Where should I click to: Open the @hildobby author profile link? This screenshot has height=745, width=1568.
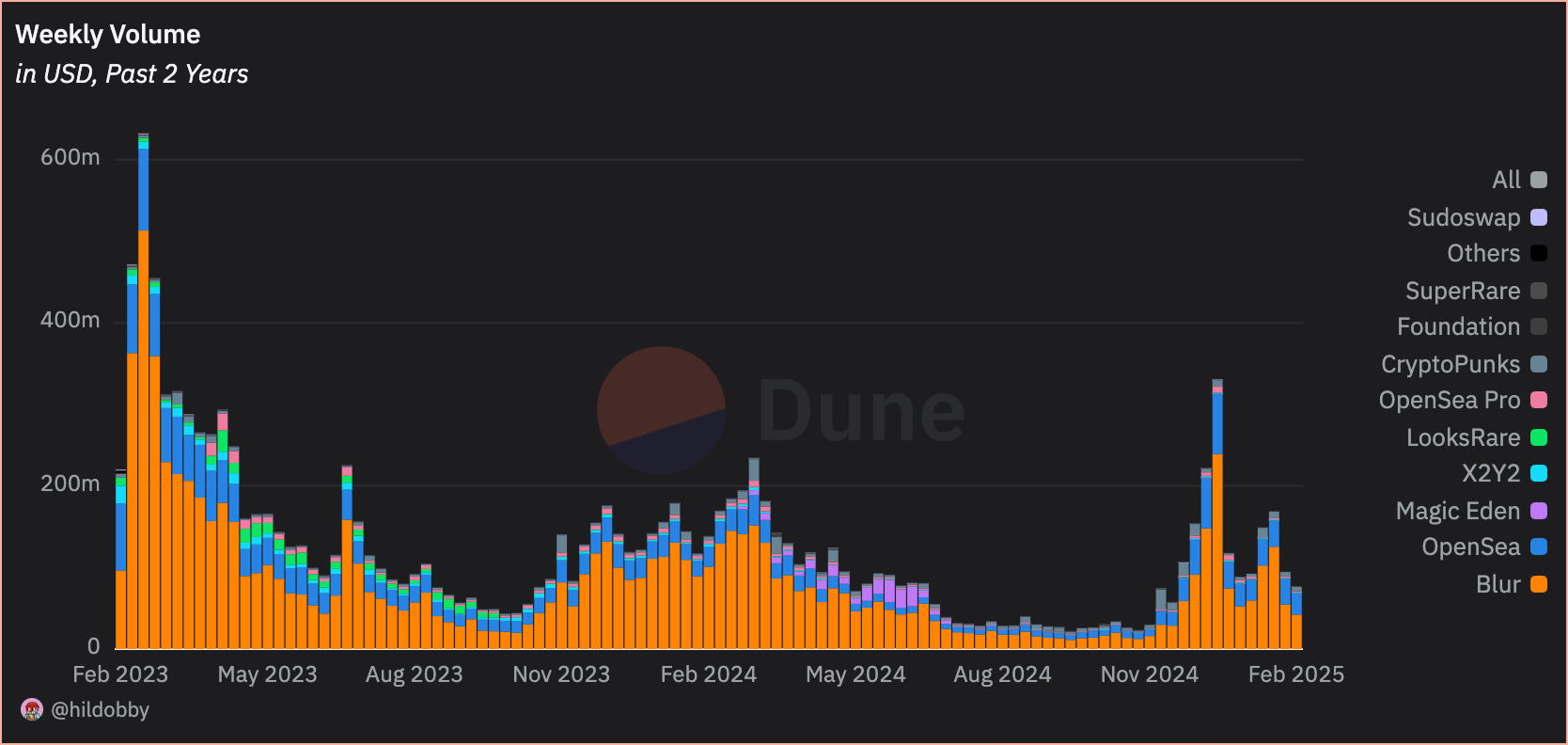point(100,709)
